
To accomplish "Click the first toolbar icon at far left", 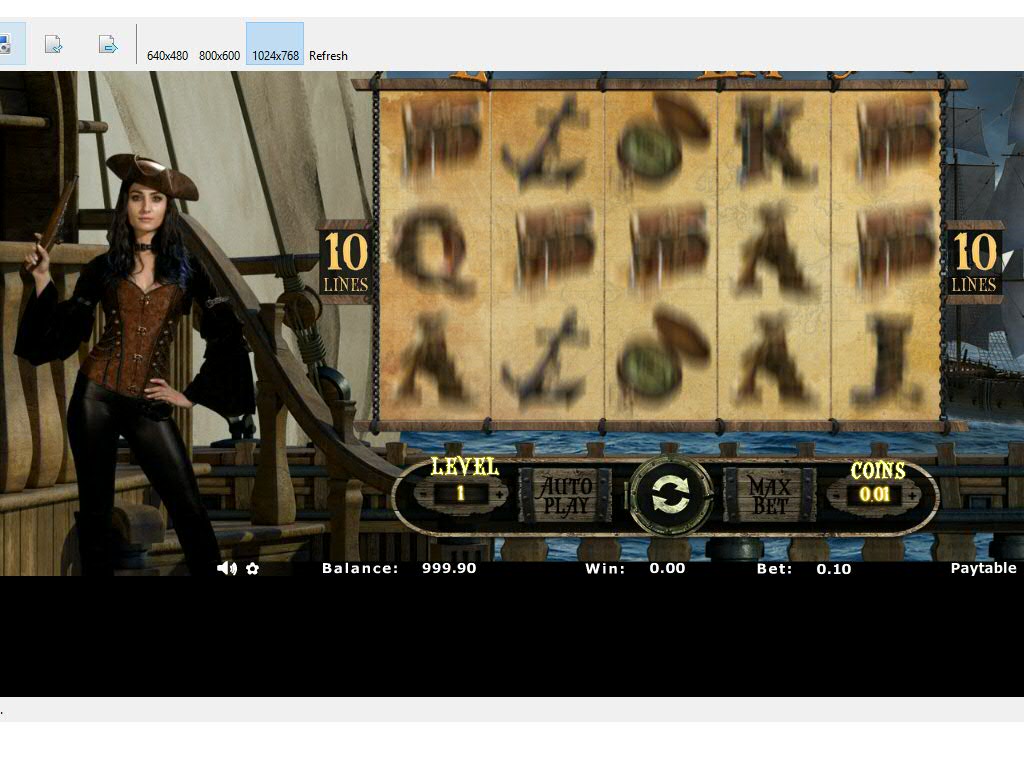I will click(4, 44).
